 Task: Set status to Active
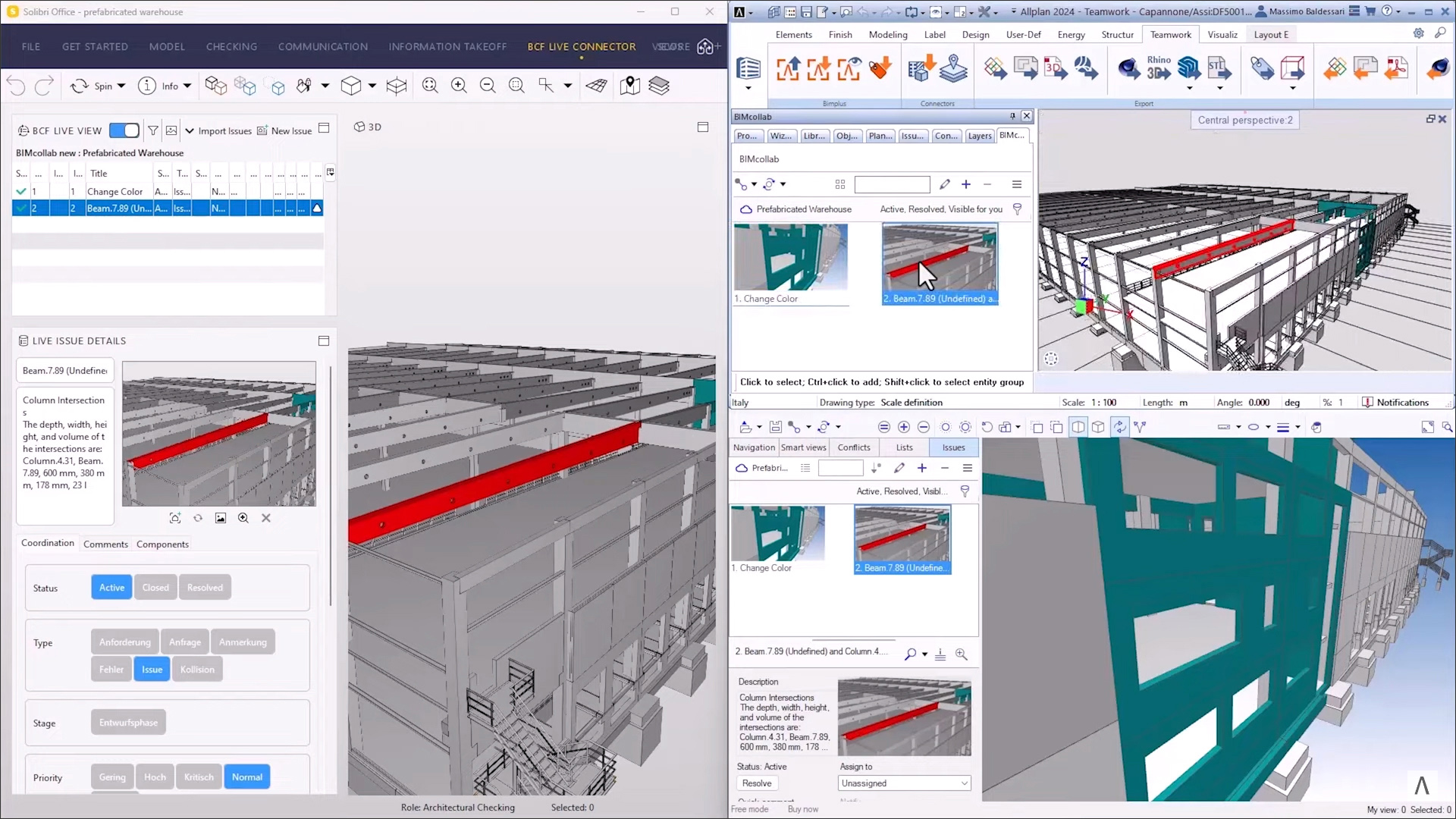(x=111, y=588)
